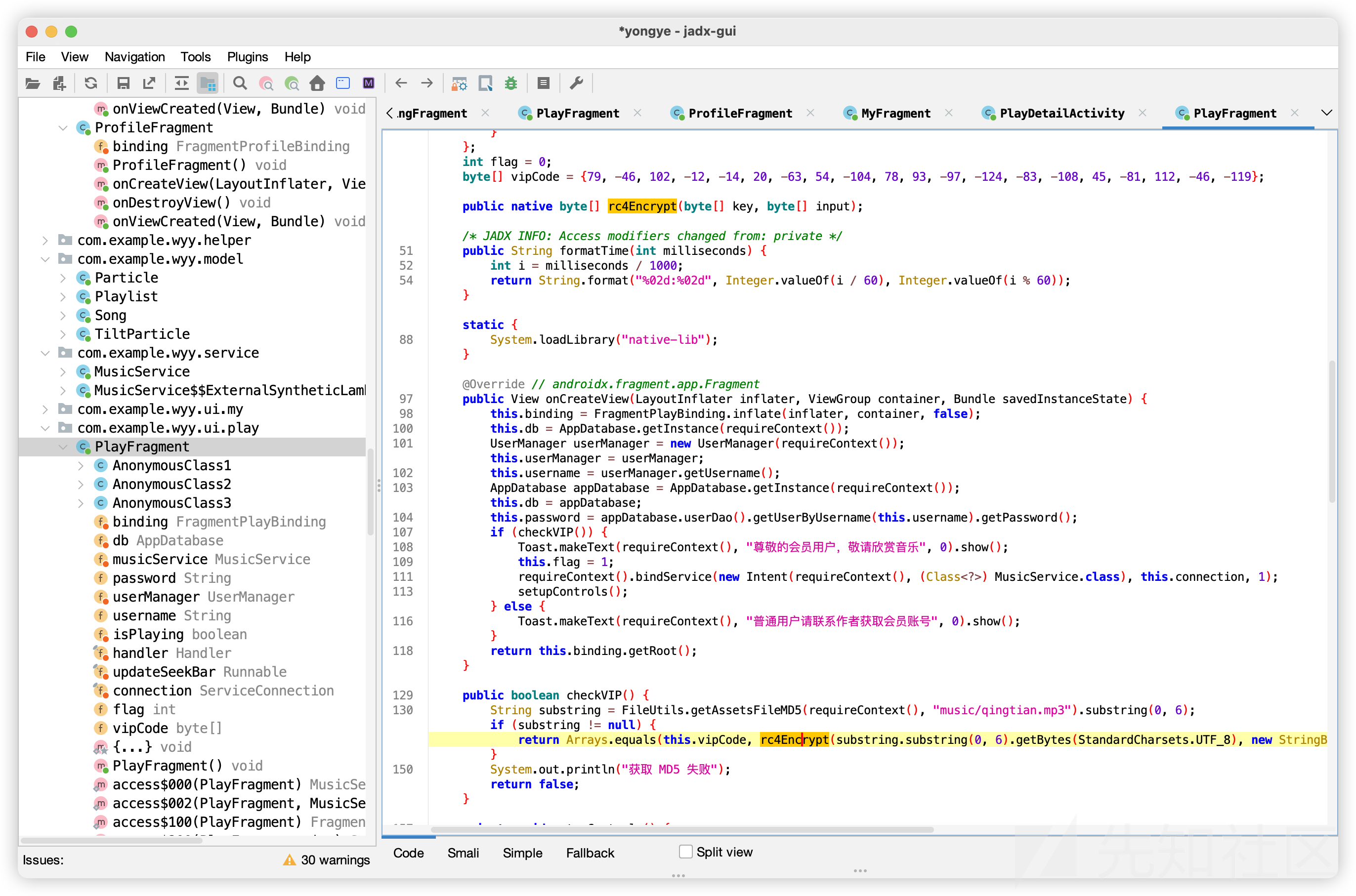1356x896 pixels.
Task: Open text search magnifier icon
Action: (x=240, y=83)
